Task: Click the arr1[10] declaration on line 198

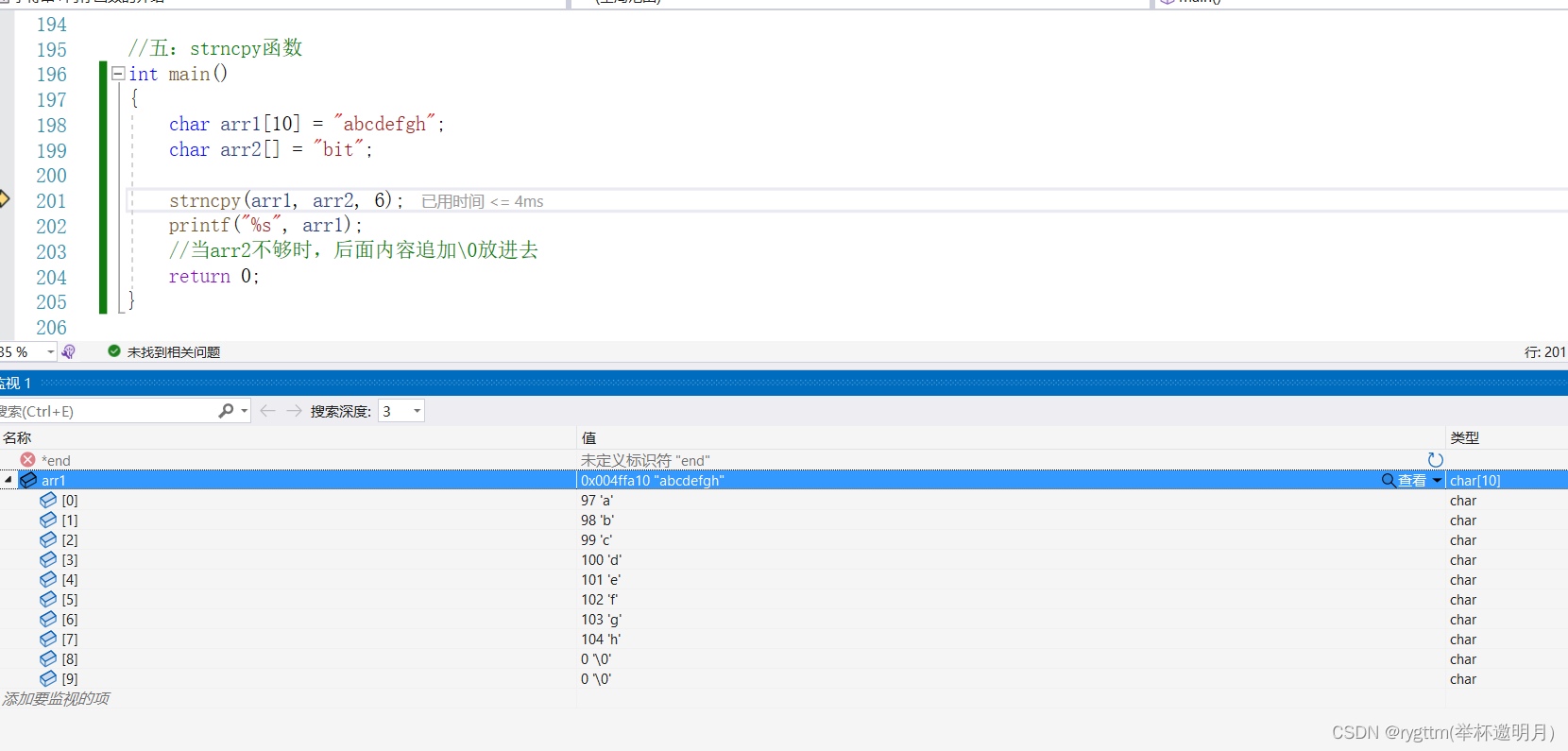Action: pos(307,124)
